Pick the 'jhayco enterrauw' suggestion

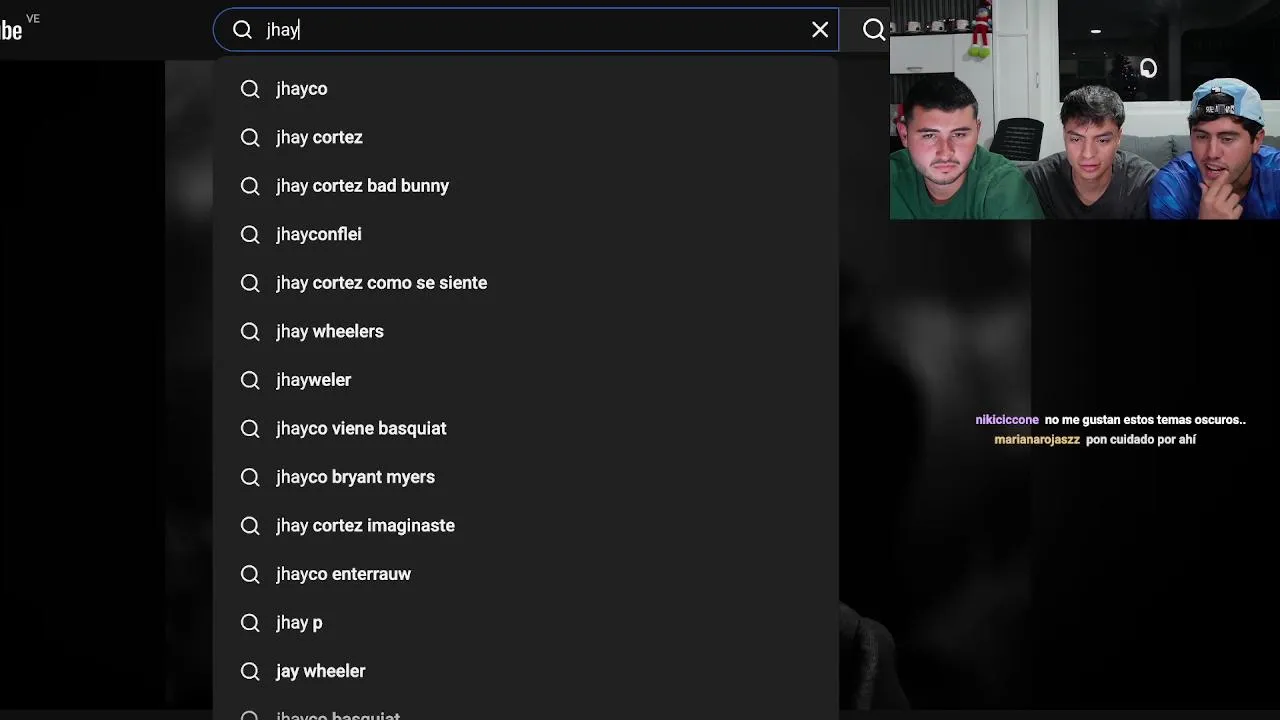526,574
